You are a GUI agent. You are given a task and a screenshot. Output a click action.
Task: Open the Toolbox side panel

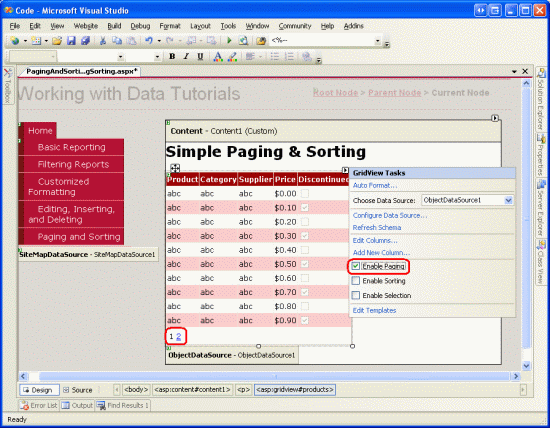(x=8, y=85)
